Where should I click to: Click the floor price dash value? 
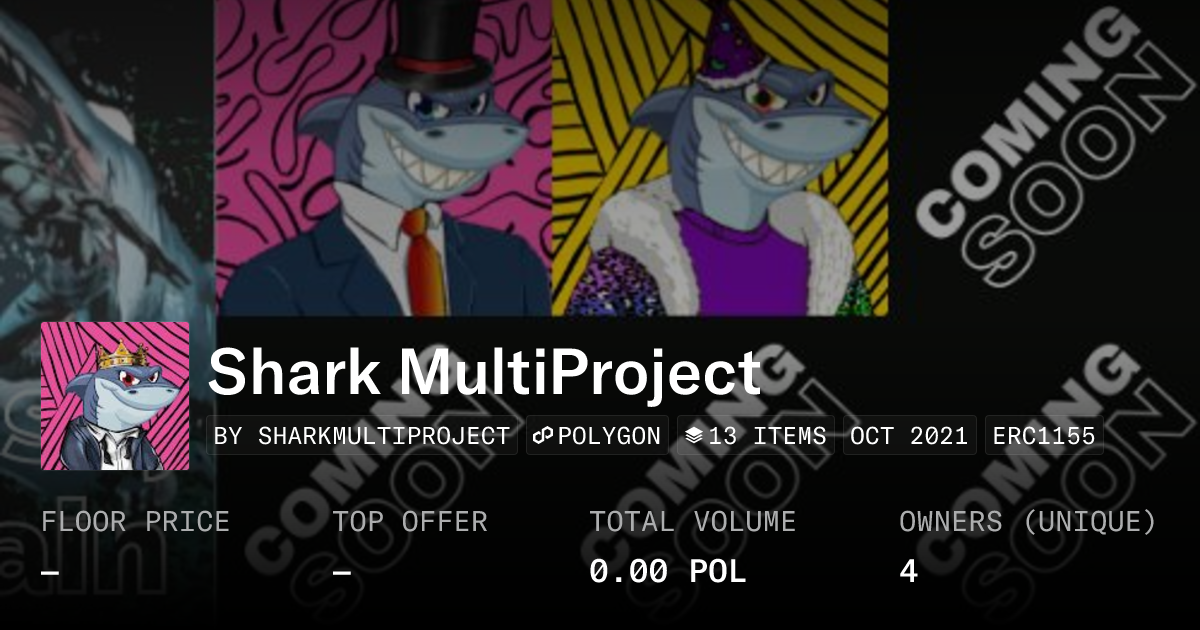(x=50, y=572)
